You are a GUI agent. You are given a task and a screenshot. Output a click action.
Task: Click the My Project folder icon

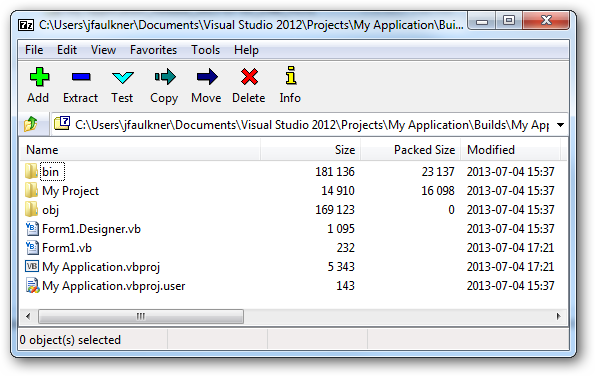[31, 190]
